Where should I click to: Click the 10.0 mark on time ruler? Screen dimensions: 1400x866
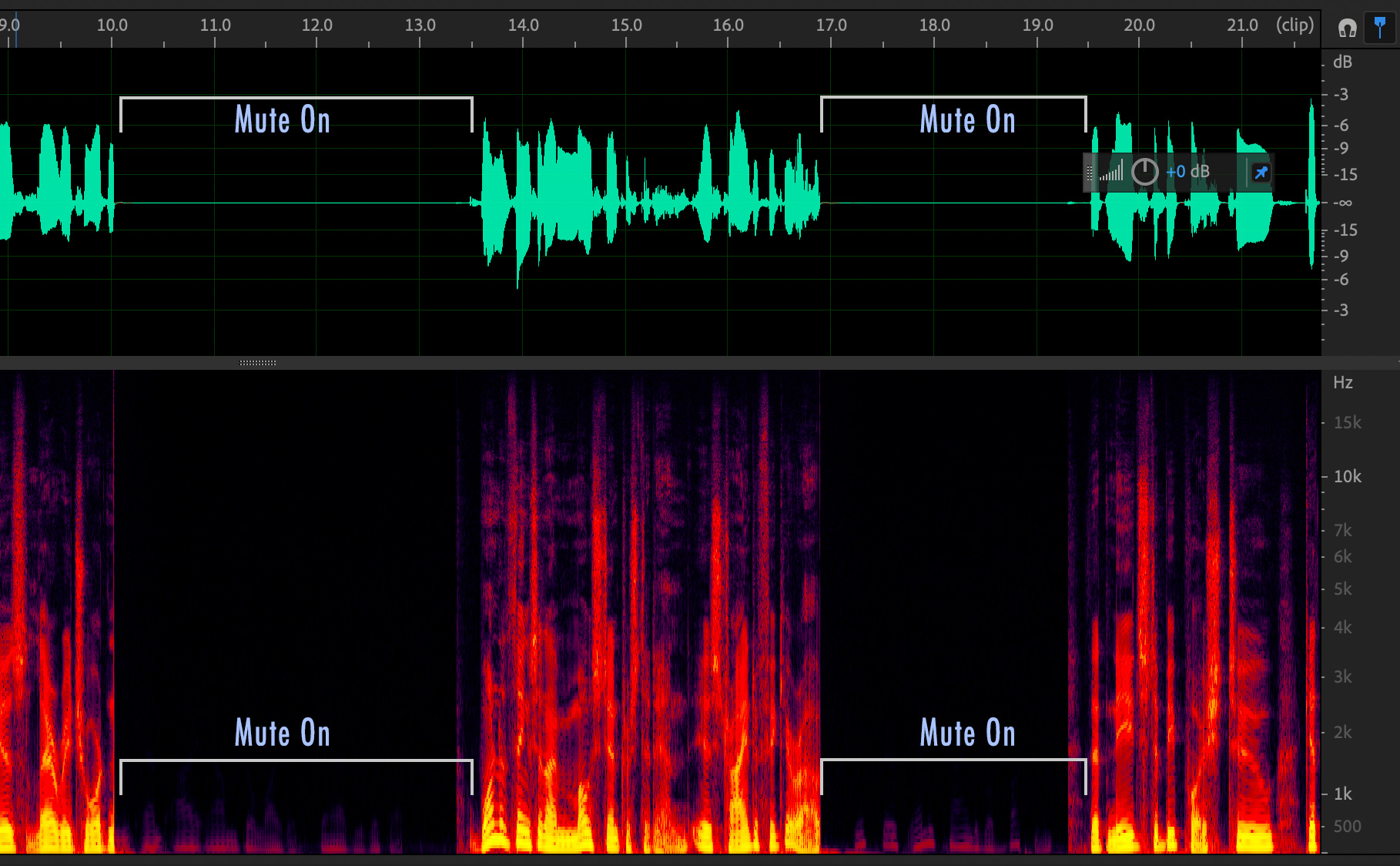[x=112, y=25]
